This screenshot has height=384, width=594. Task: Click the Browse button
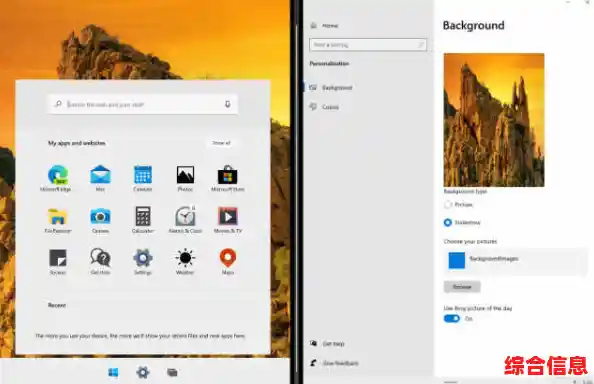pos(462,287)
